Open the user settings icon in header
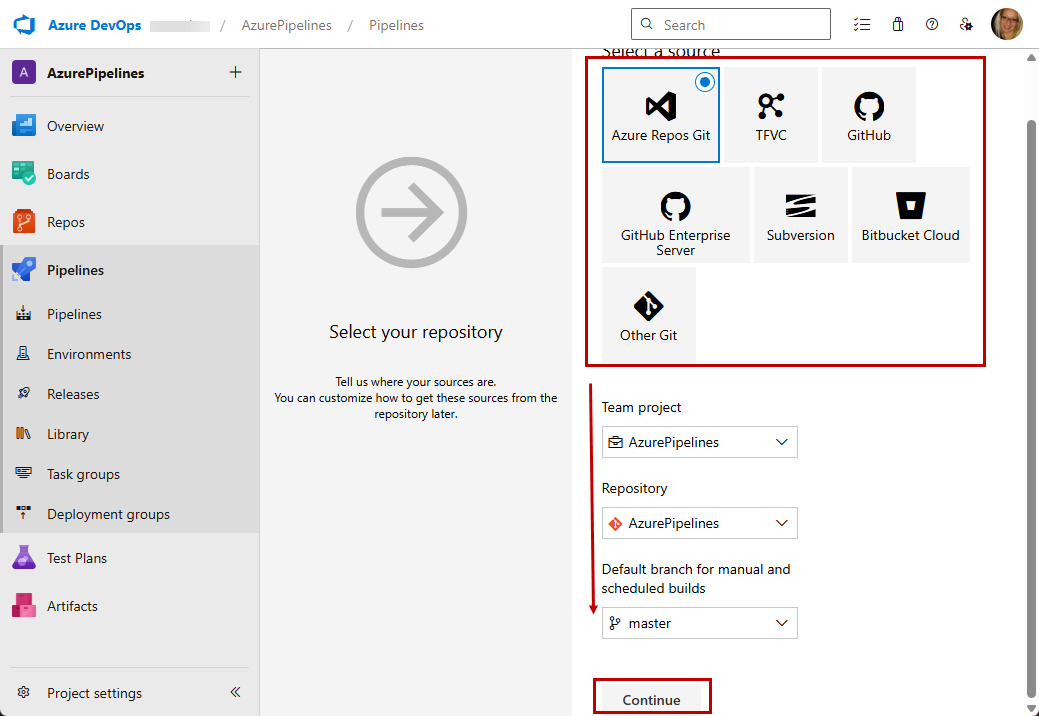Screen dimensions: 1039x716 (x=966, y=25)
